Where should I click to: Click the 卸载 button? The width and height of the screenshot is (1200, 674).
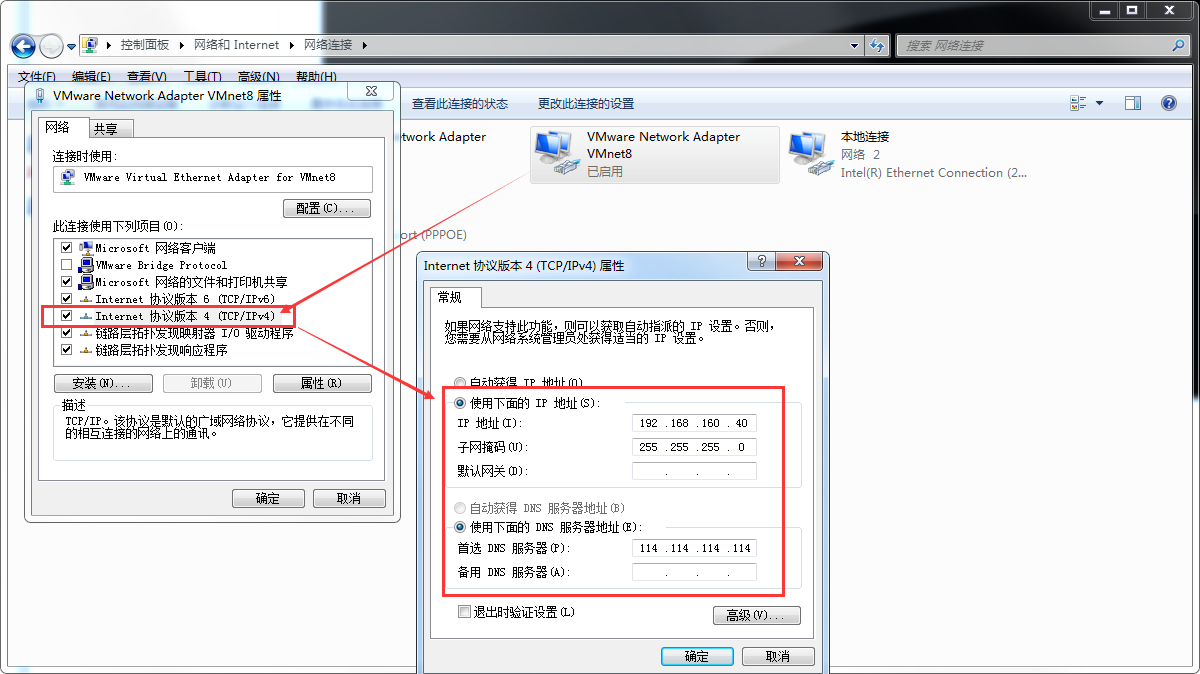pos(212,383)
